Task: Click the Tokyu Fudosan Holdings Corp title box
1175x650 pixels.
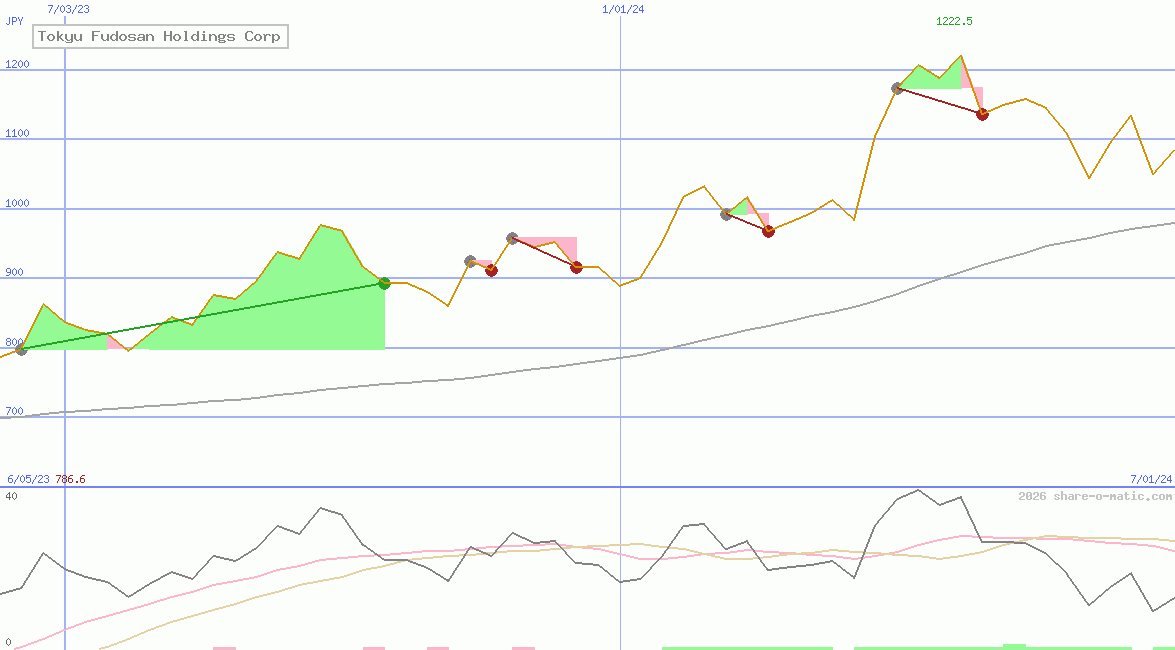Action: 160,36
